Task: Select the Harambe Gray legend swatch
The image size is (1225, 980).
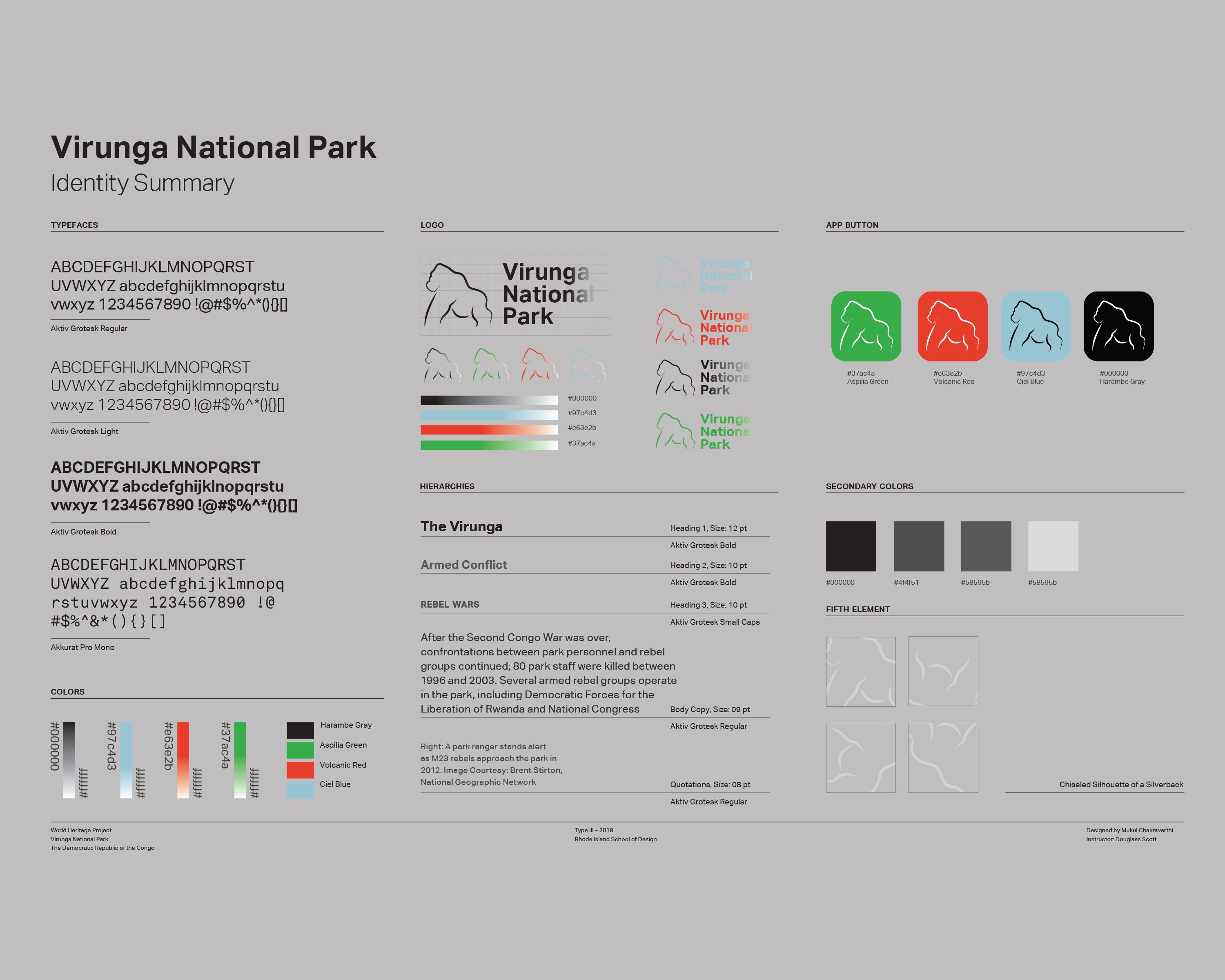Action: 301,730
